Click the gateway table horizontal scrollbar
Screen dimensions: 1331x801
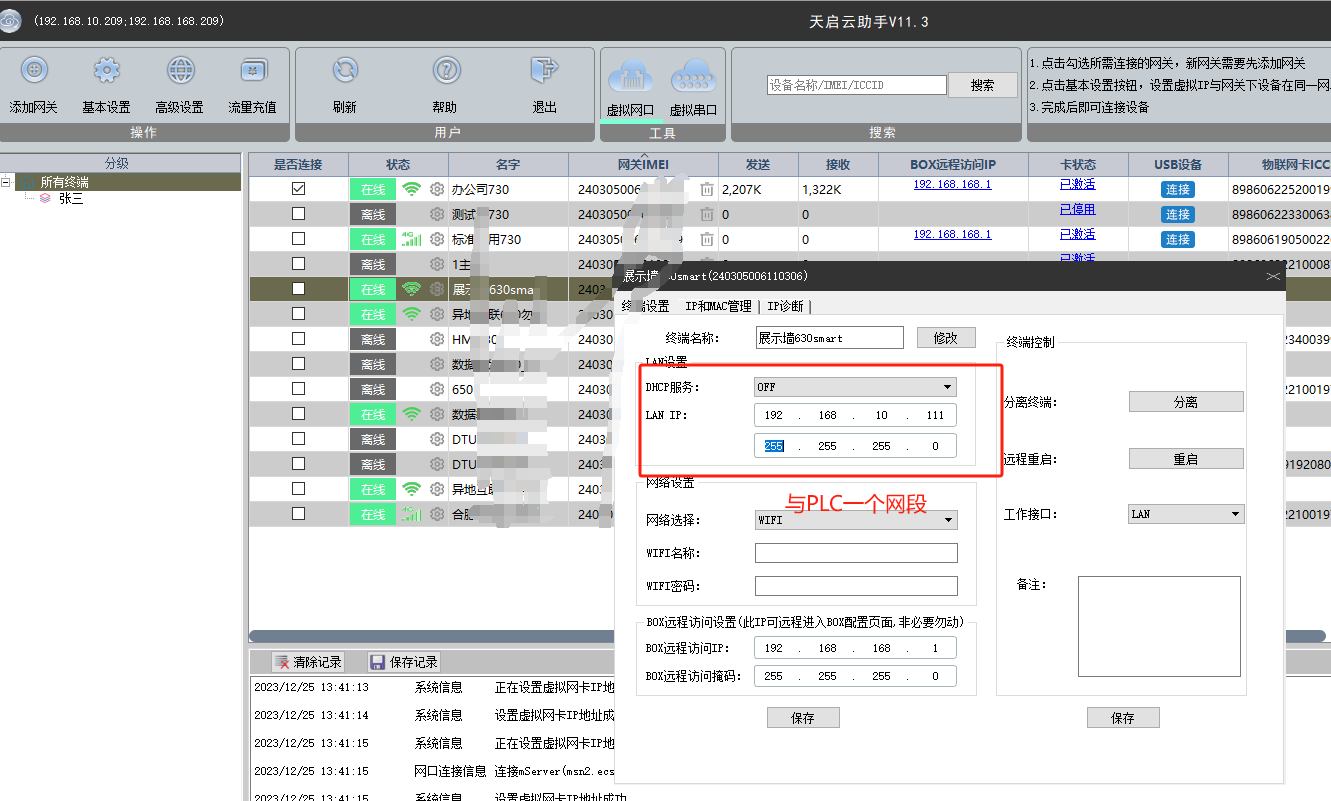[430, 636]
